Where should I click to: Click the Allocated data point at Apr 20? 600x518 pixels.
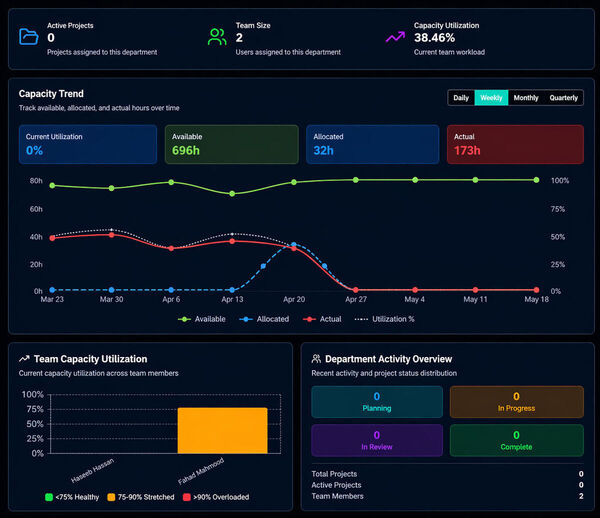click(x=293, y=244)
